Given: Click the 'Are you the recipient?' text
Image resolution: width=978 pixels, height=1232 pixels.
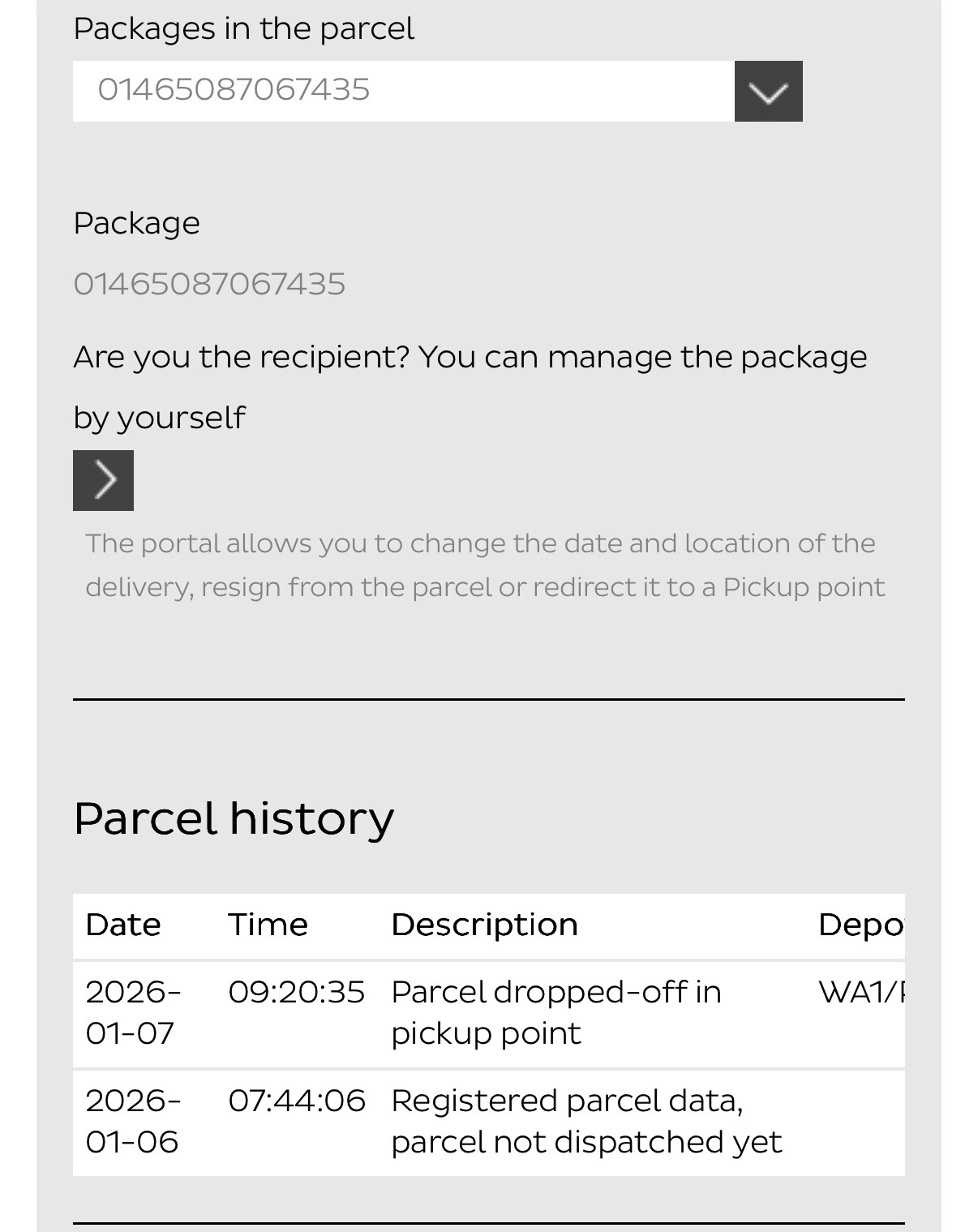Looking at the screenshot, I should [470, 358].
